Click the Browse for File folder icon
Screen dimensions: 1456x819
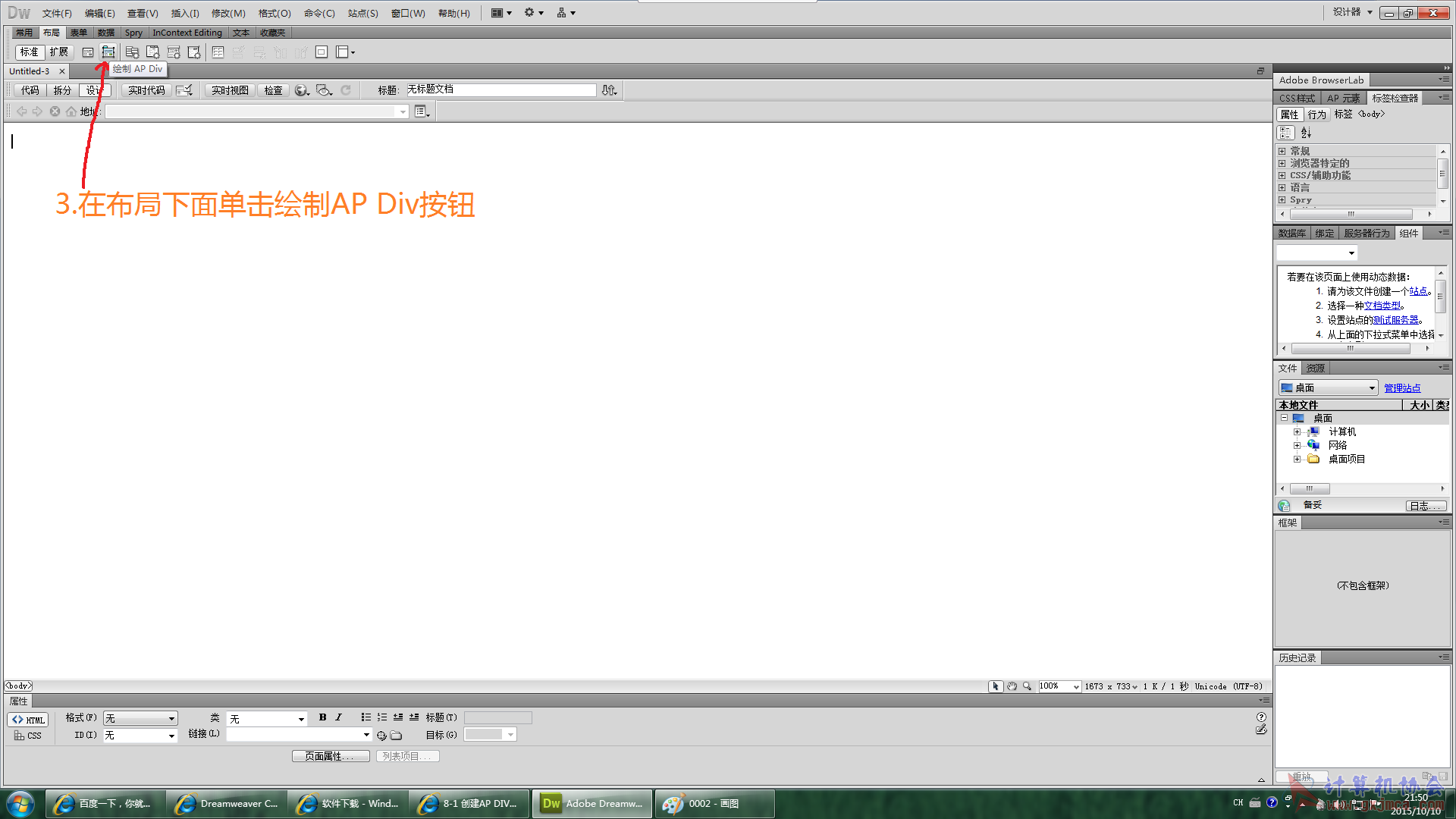396,736
